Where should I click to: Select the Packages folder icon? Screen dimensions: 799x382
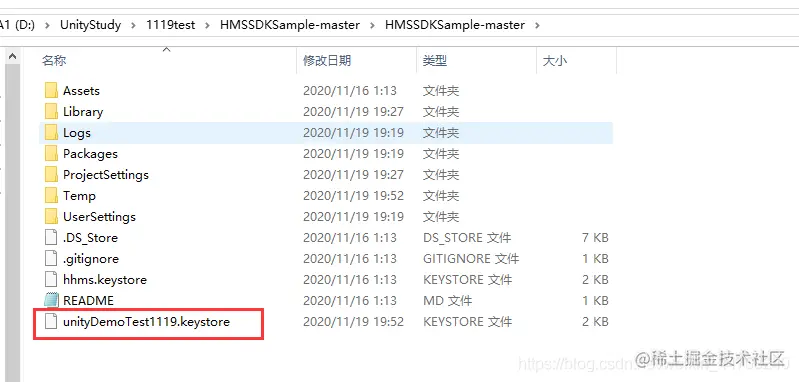coord(51,154)
